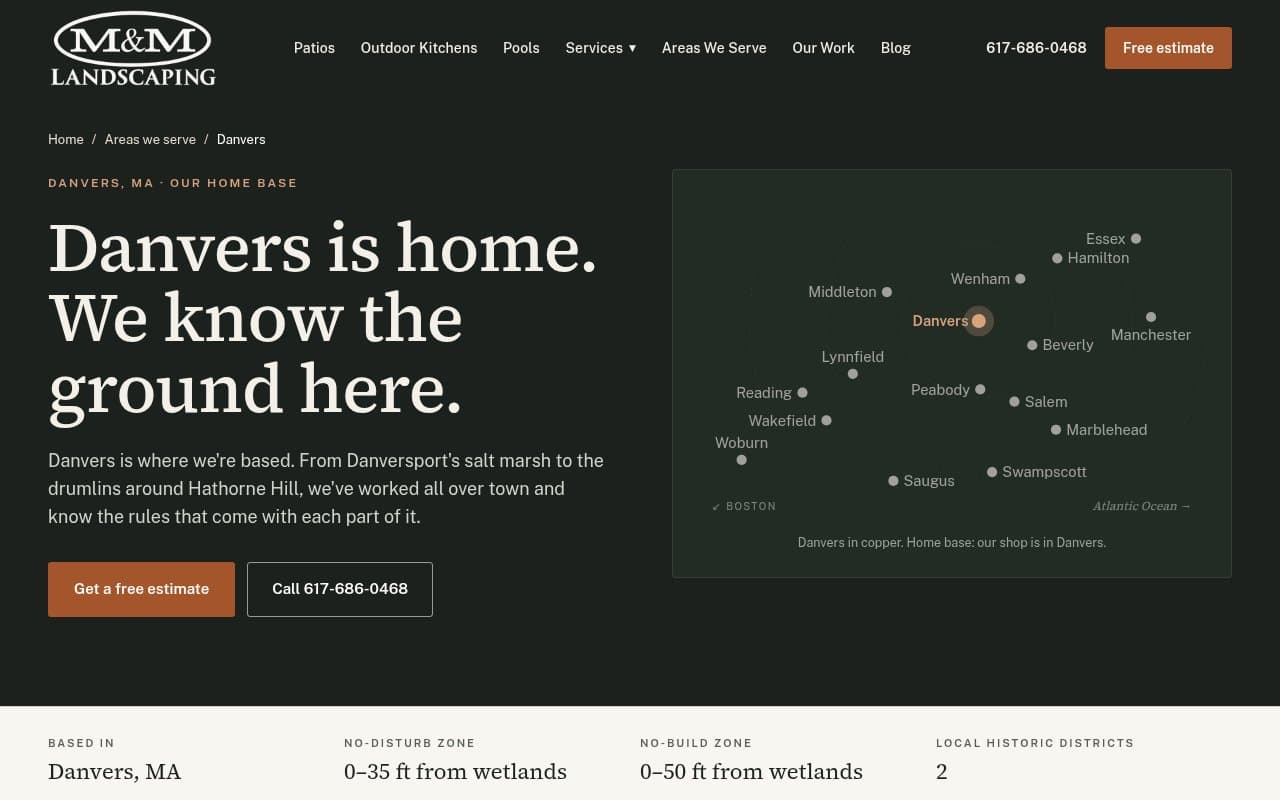Image resolution: width=1280 pixels, height=800 pixels.
Task: Call 617-686-0468 from the header
Action: pos(1036,48)
